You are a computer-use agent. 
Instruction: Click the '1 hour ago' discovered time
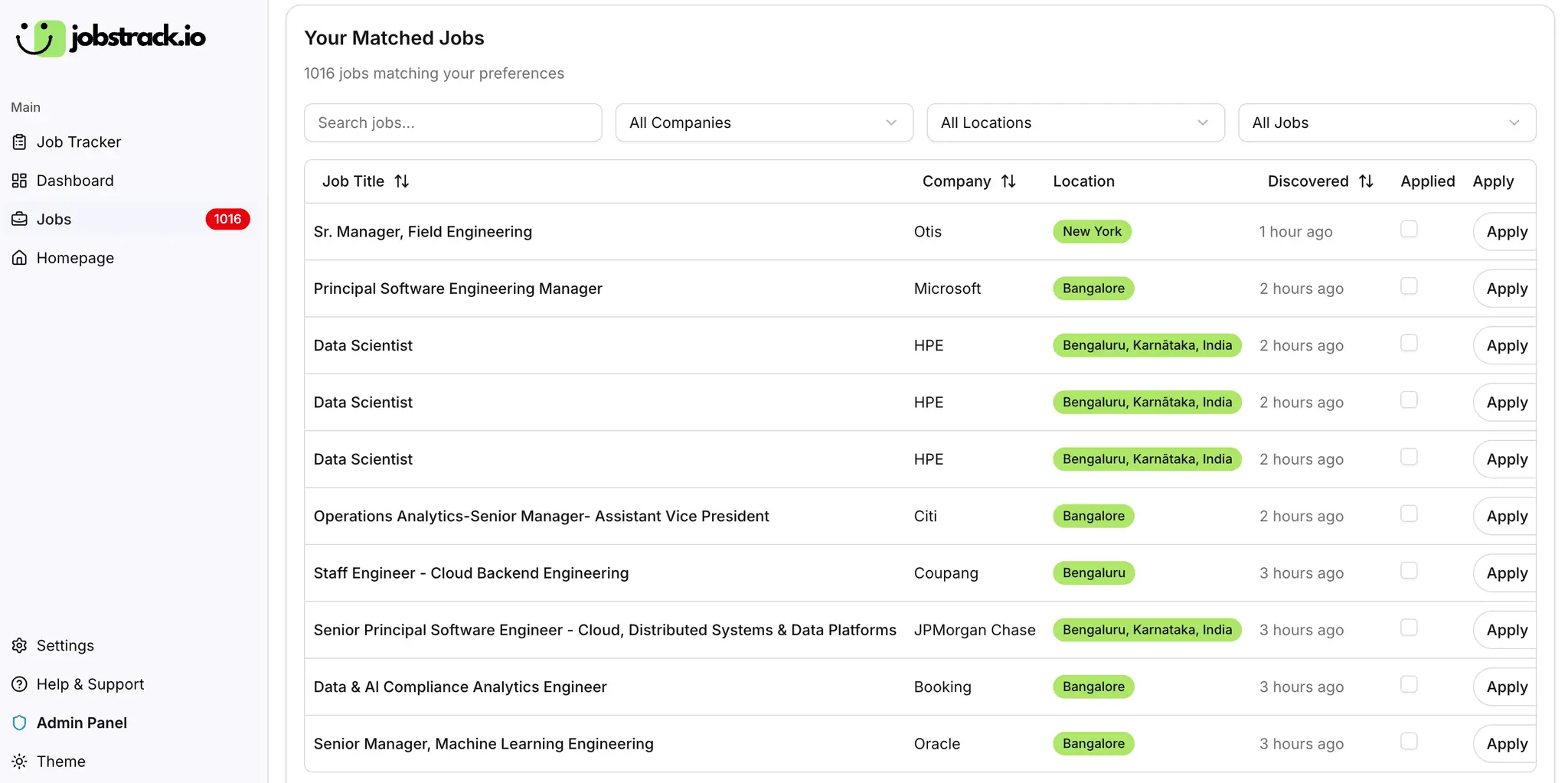coord(1295,232)
